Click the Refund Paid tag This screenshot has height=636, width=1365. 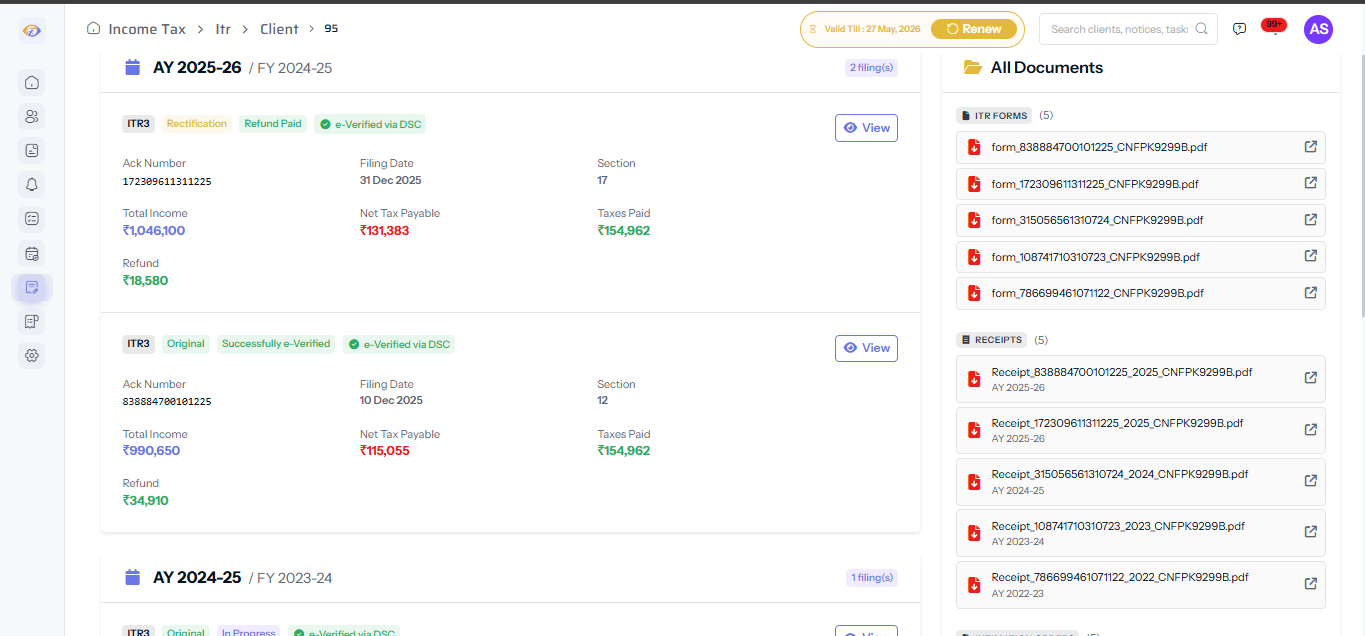273,124
